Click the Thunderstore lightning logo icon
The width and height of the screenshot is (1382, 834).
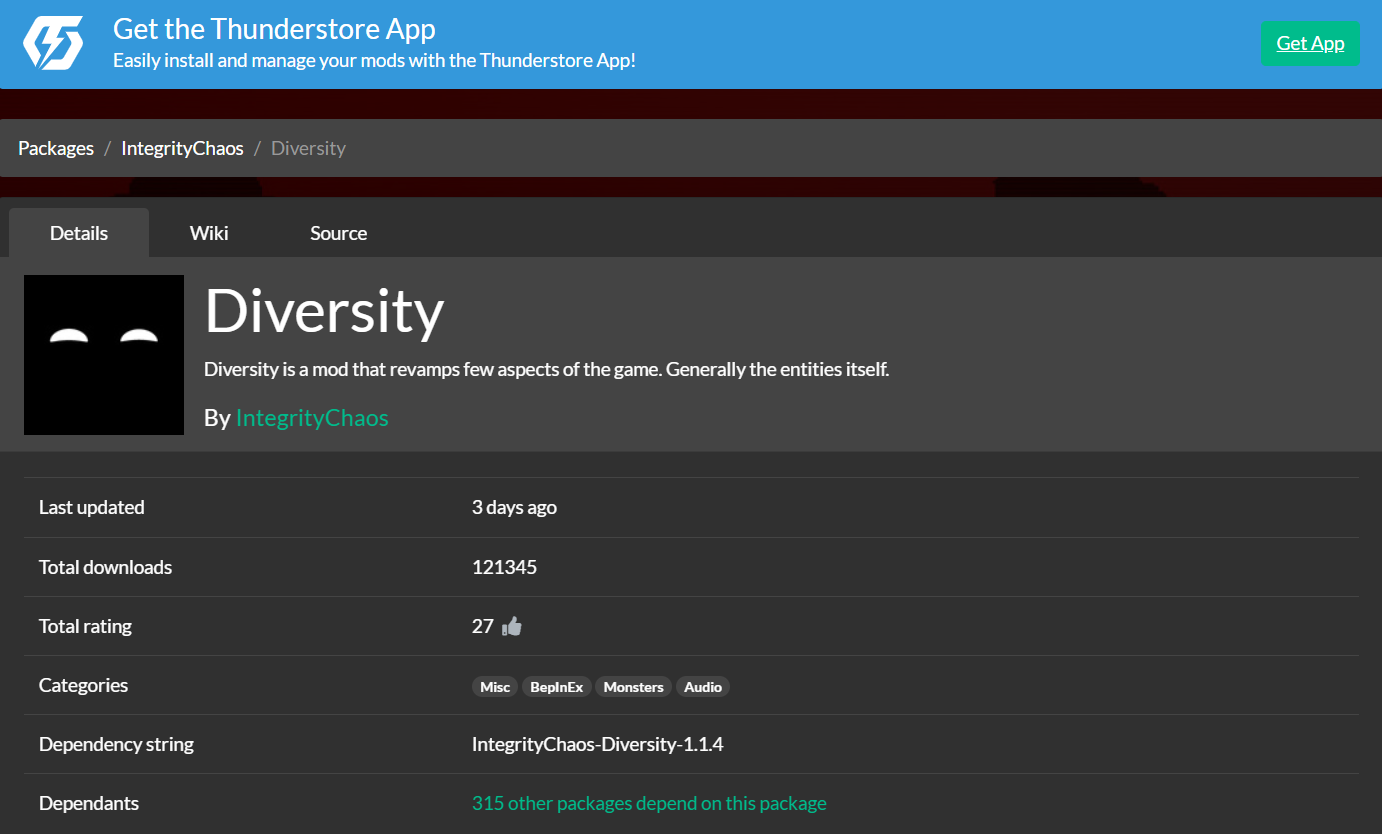point(53,42)
